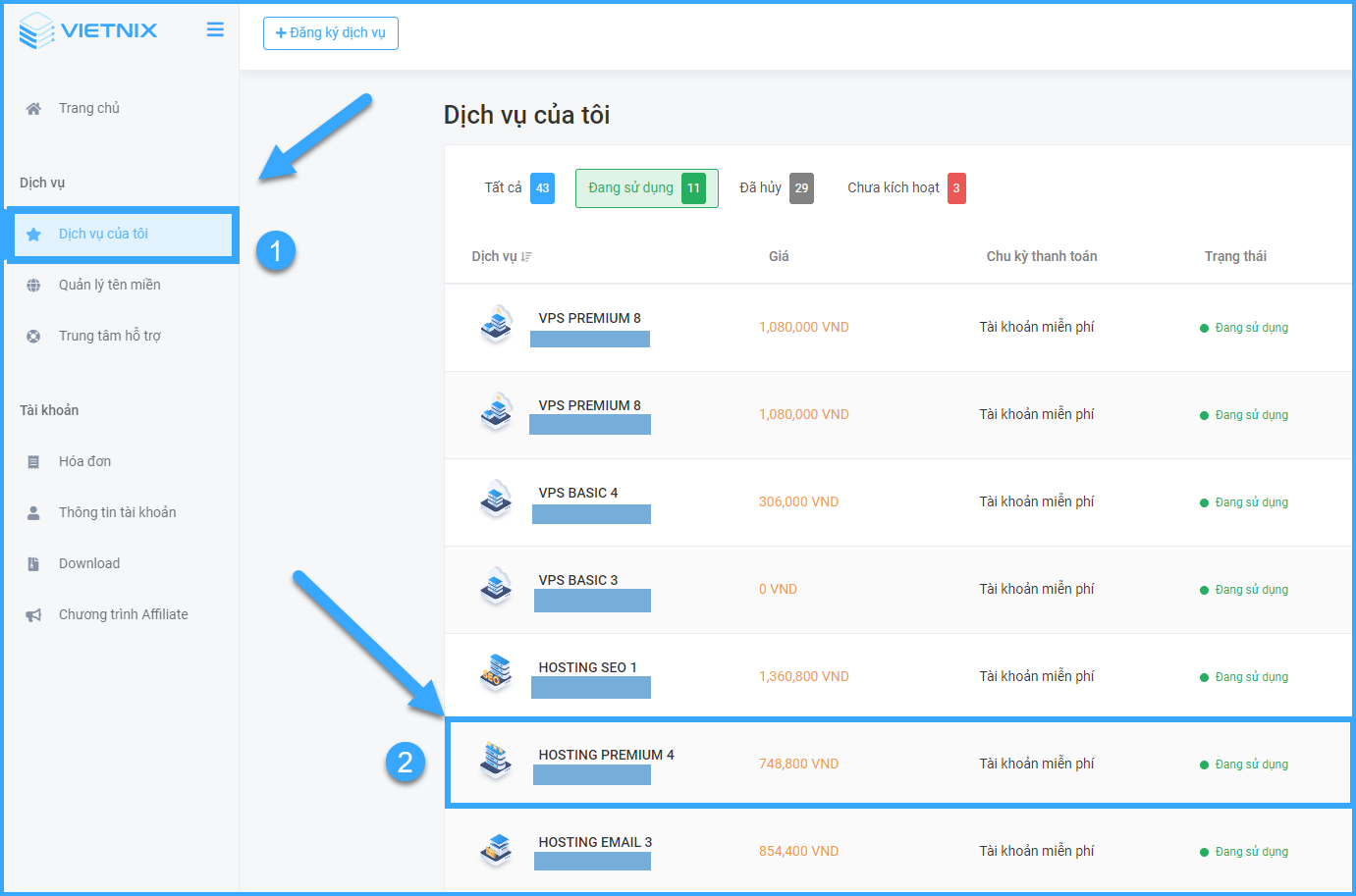Click the Trạng thái column header

[x=1235, y=256]
